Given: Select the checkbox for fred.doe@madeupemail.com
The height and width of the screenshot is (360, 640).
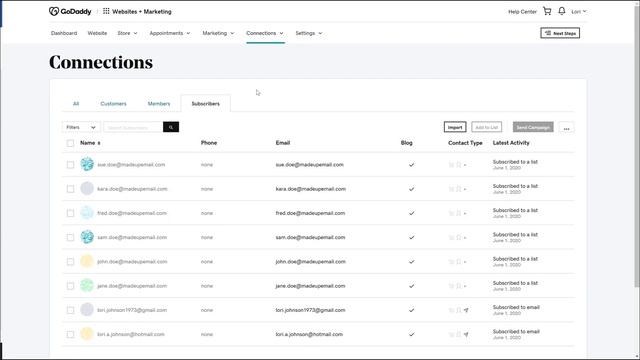Looking at the screenshot, I should click(70, 213).
